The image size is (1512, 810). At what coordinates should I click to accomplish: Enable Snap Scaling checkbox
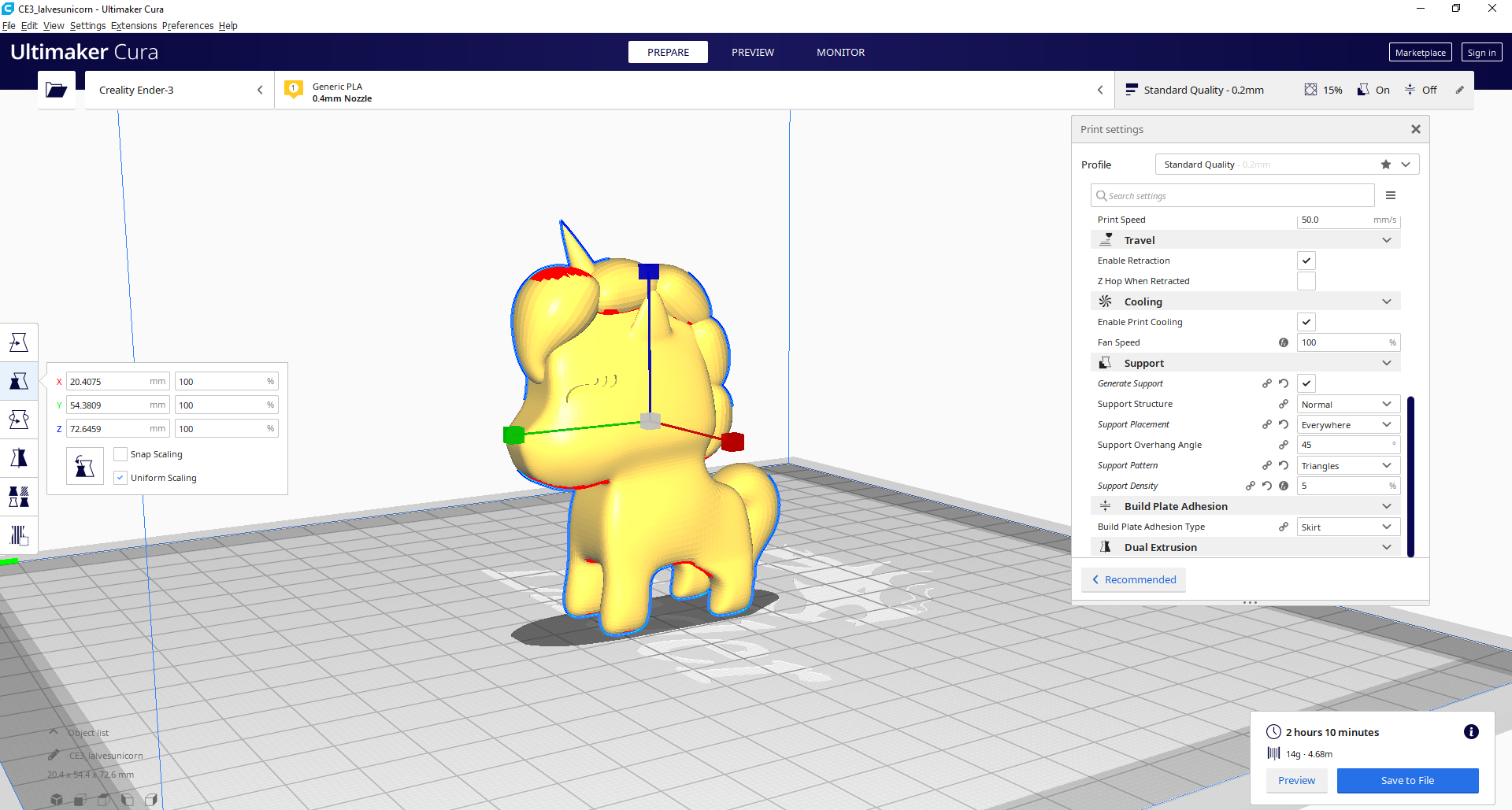pyautogui.click(x=120, y=454)
